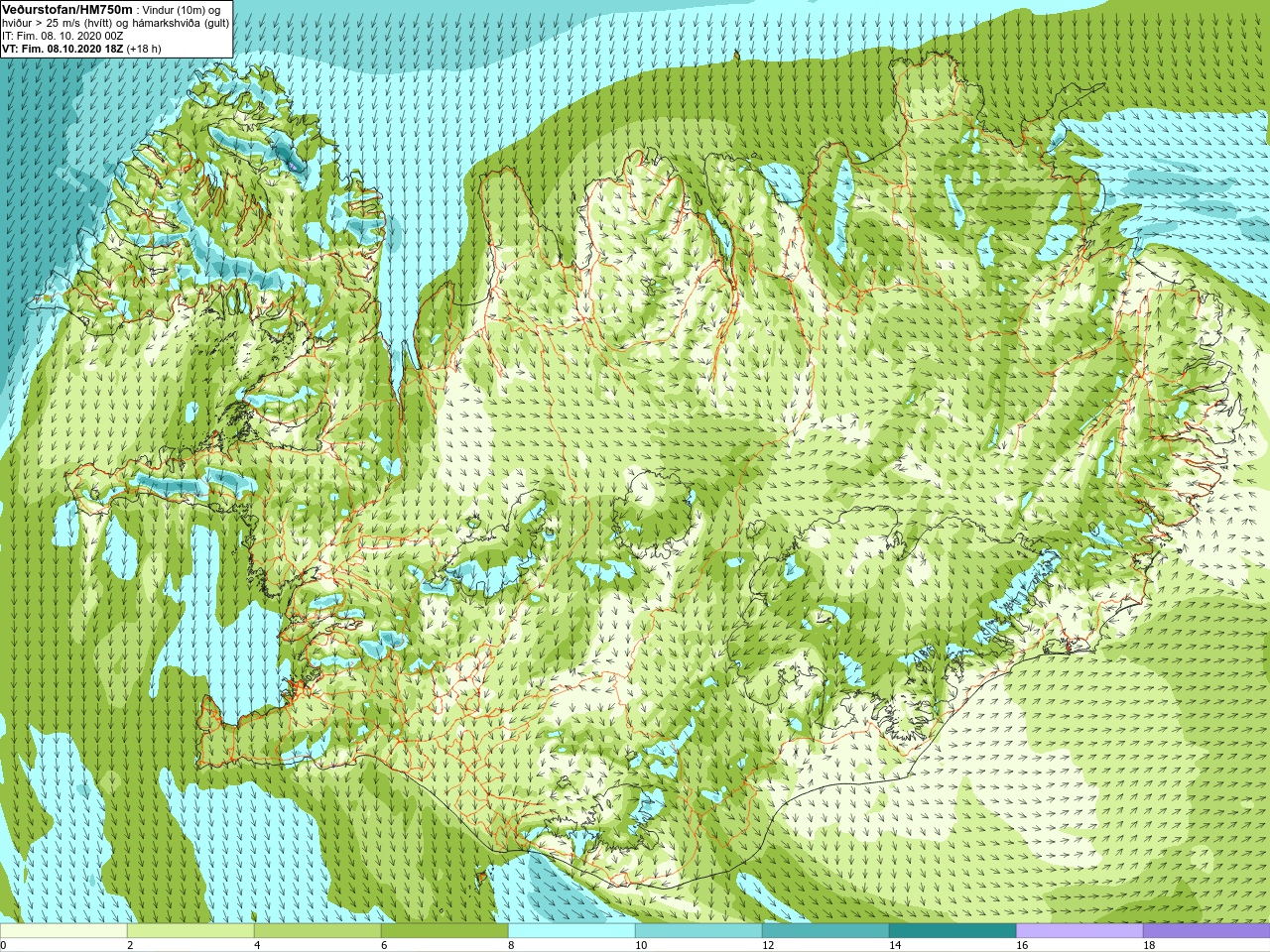This screenshot has width=1270, height=952.
Task: Click the "4" label on the color scale
Action: [257, 945]
